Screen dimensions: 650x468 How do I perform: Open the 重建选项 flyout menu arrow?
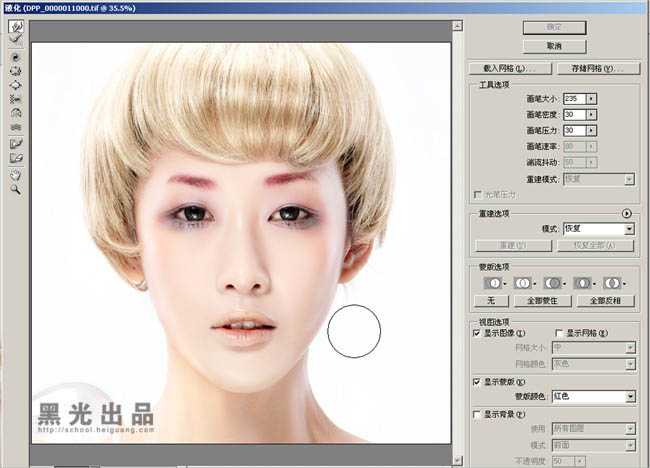[626, 213]
